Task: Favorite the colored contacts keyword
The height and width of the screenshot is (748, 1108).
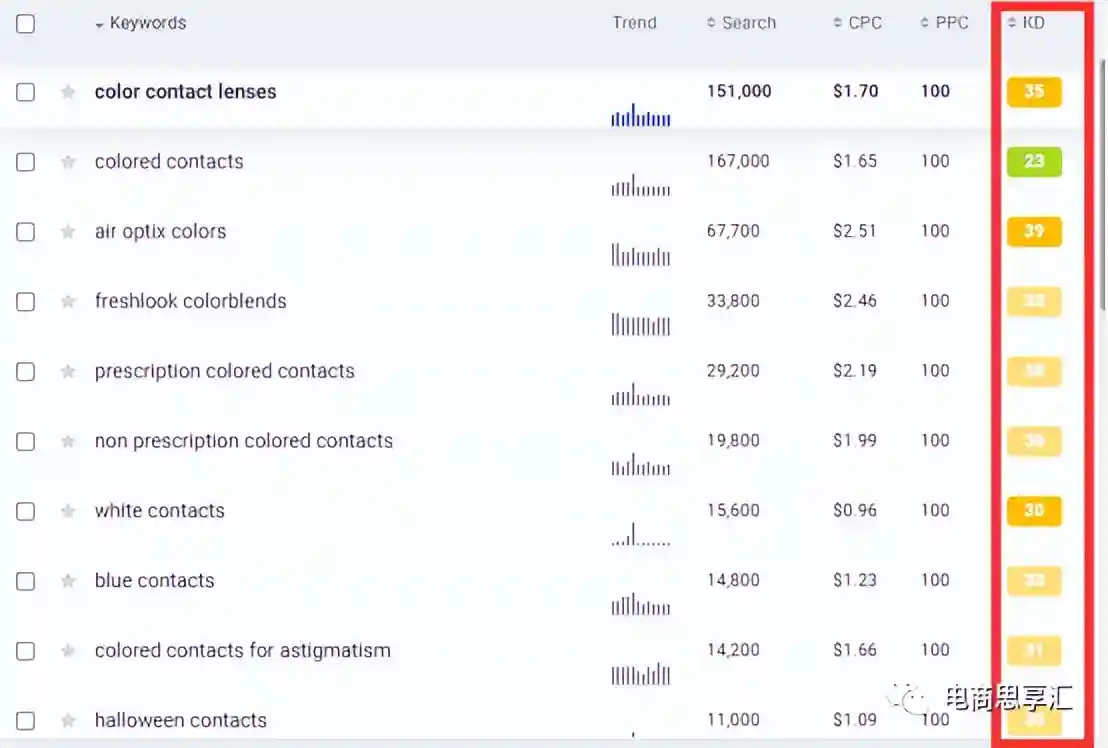Action: [68, 162]
